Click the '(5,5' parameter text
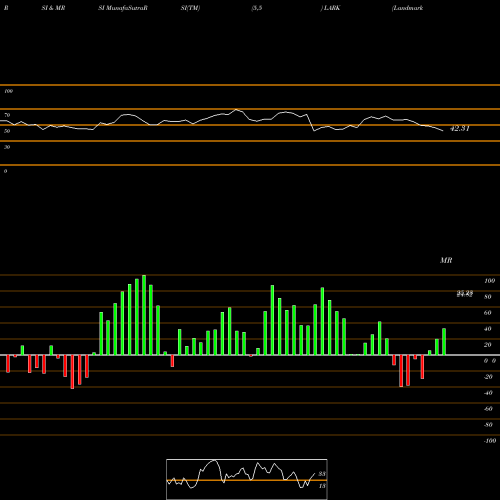The image size is (500, 500). pyautogui.click(x=257, y=8)
